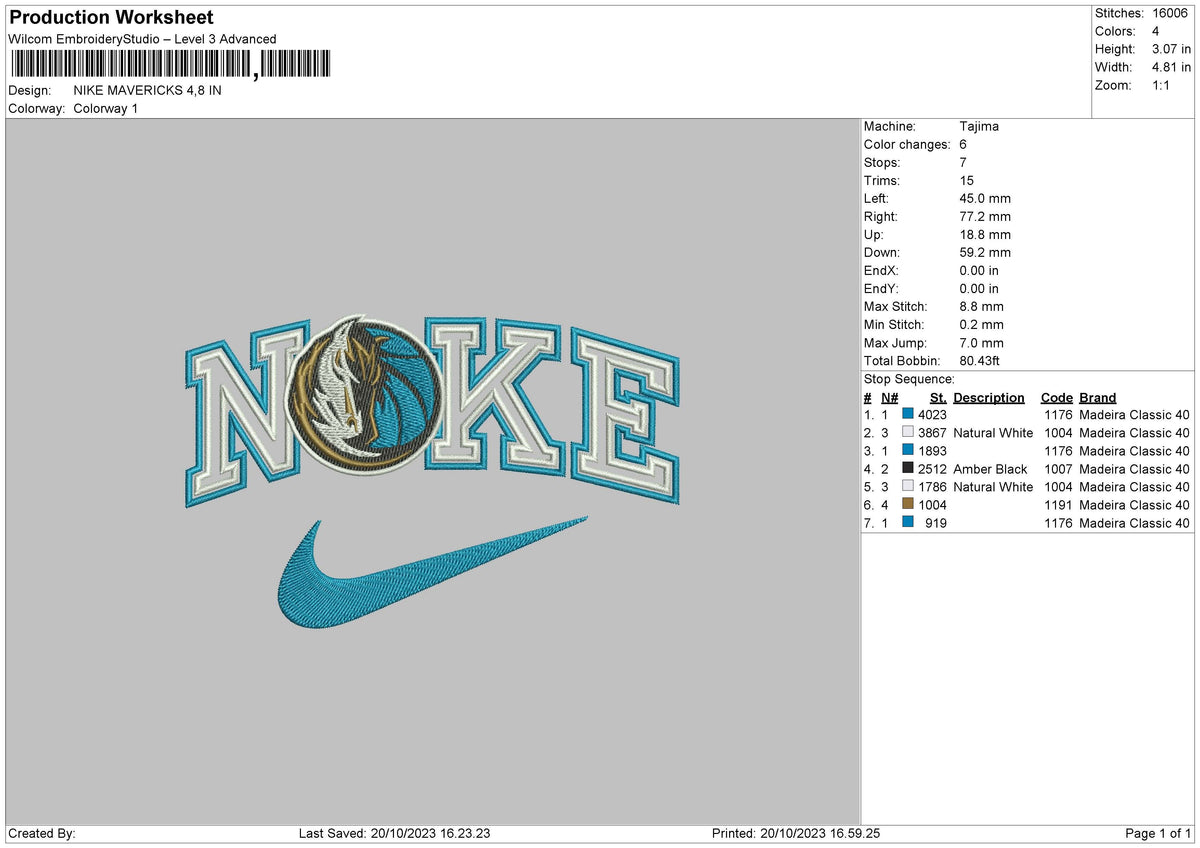Screen dimensions: 1200x848
Task: Click the Nike swoosh embroidery preview
Action: pos(431,573)
